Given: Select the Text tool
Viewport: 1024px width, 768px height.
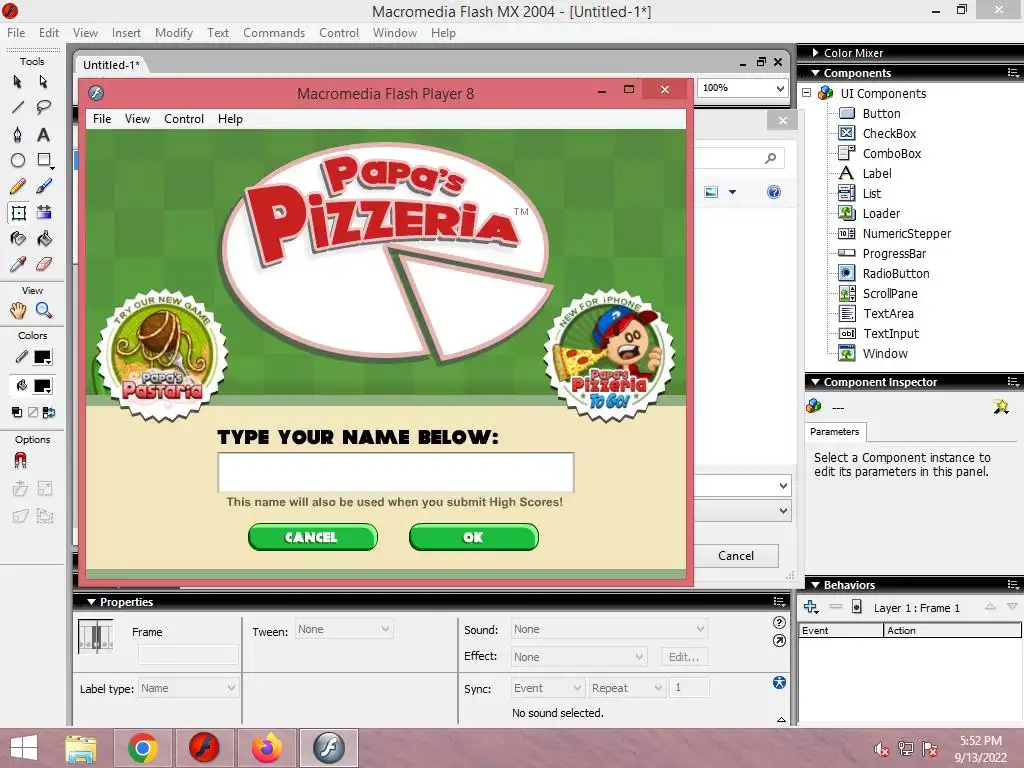Looking at the screenshot, I should (44, 135).
